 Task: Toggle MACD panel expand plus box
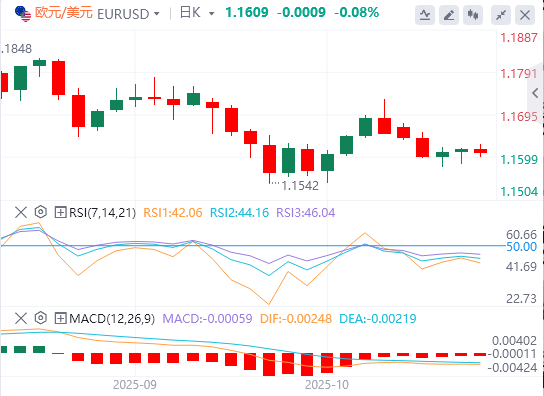(60, 318)
